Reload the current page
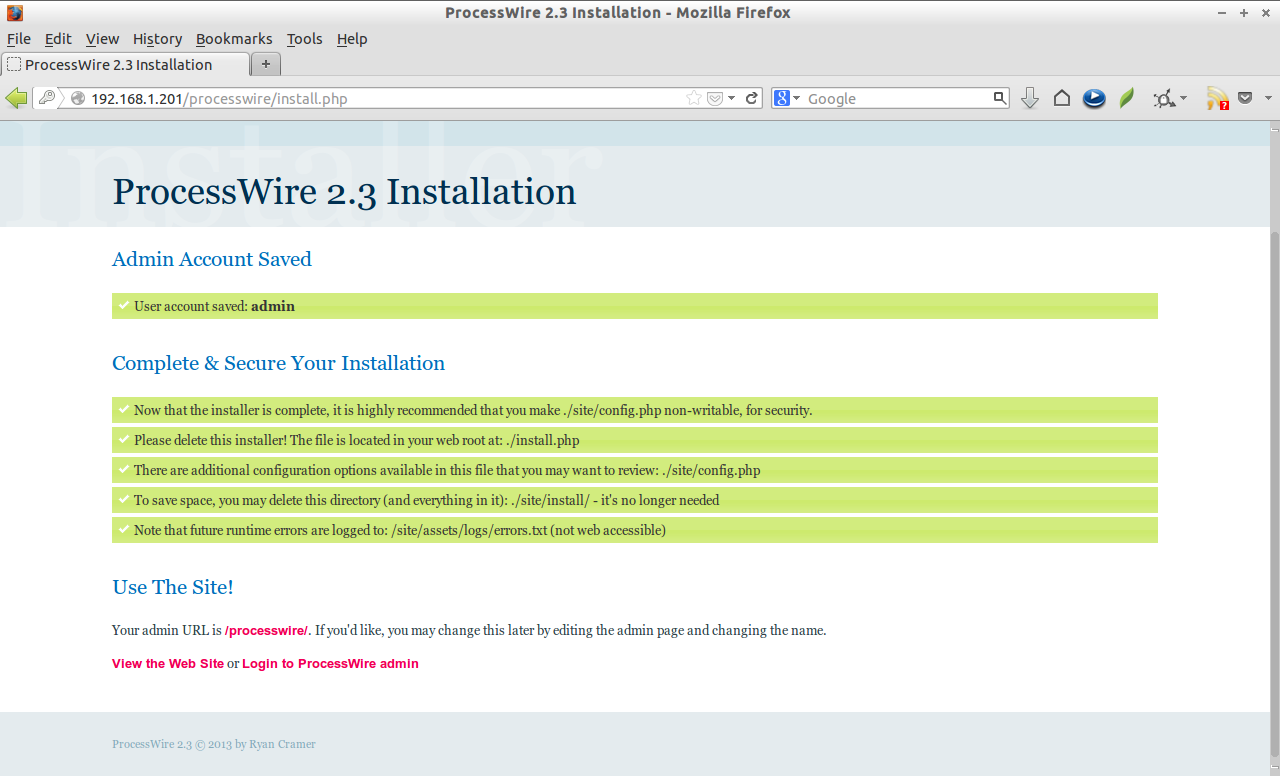 click(752, 98)
